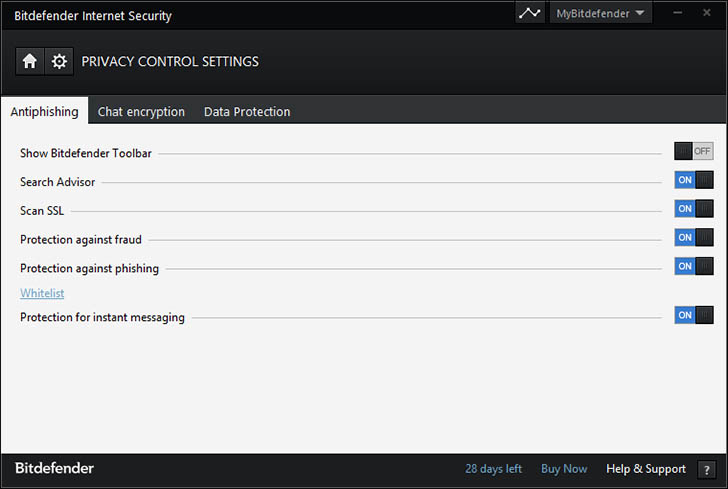Turn on Show Bitdefender Toolbar
This screenshot has height=489, width=728.
point(694,151)
